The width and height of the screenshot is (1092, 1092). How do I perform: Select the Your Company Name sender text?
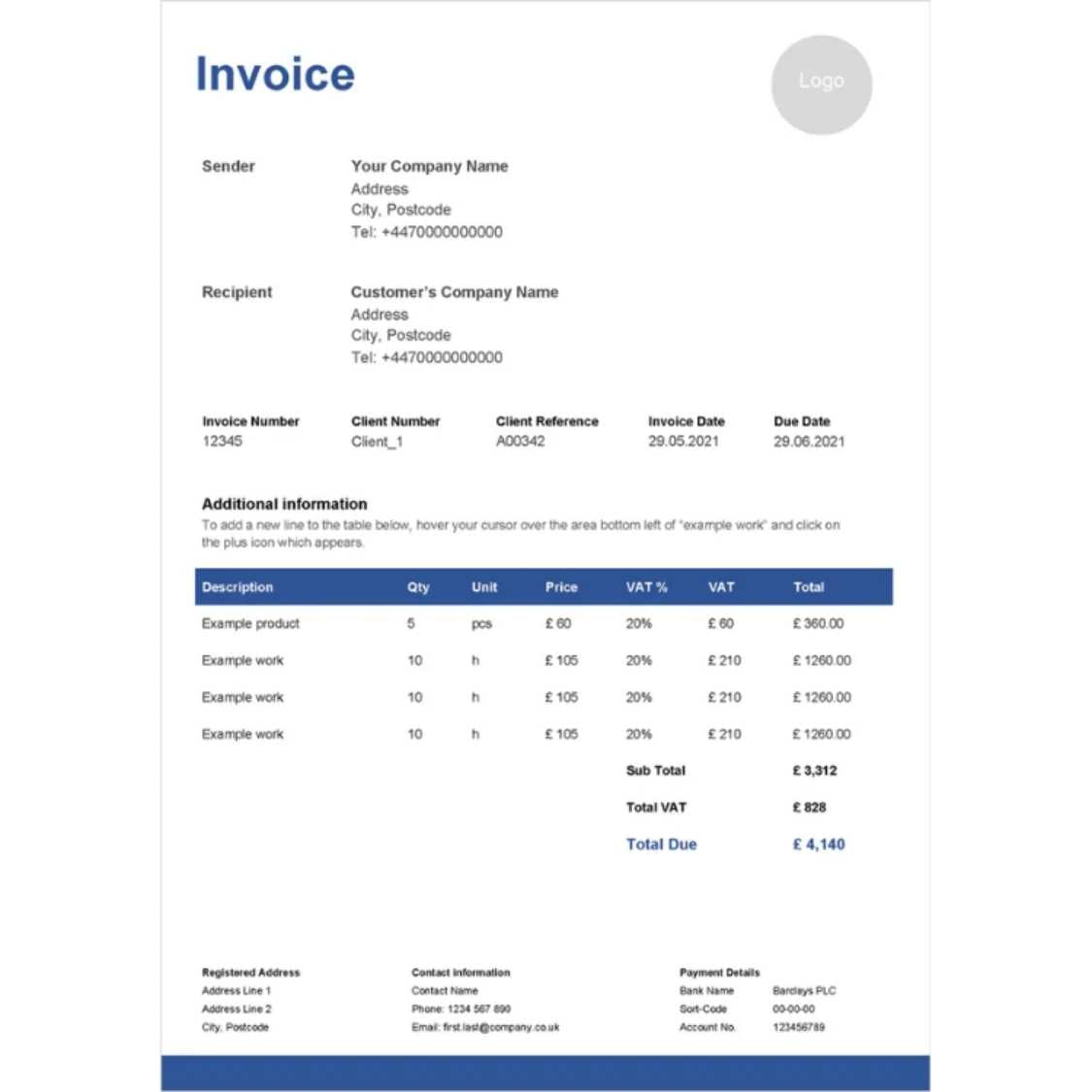click(x=429, y=166)
